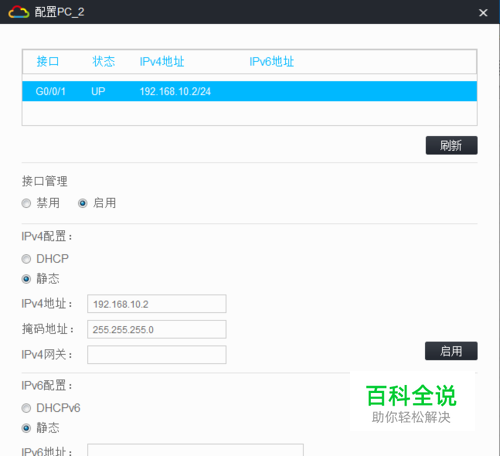Image resolution: width=500 pixels, height=456 pixels.
Task: Click the 状态 column header
Action: click(x=104, y=62)
